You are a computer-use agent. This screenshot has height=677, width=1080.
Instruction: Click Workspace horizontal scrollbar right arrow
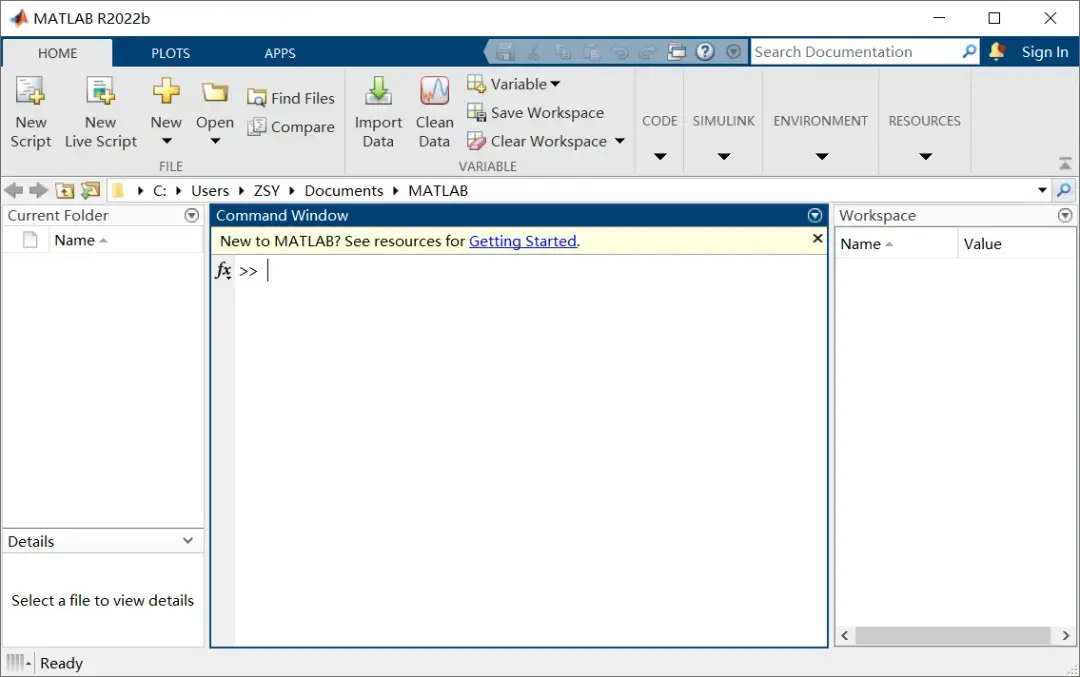pos(1066,636)
